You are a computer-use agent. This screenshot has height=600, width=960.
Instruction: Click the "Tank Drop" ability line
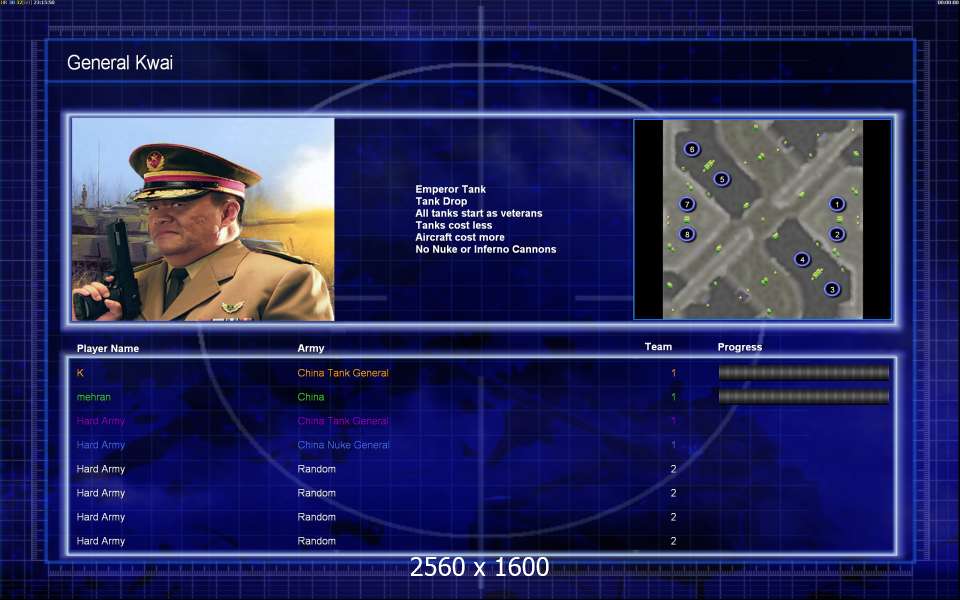click(441, 201)
